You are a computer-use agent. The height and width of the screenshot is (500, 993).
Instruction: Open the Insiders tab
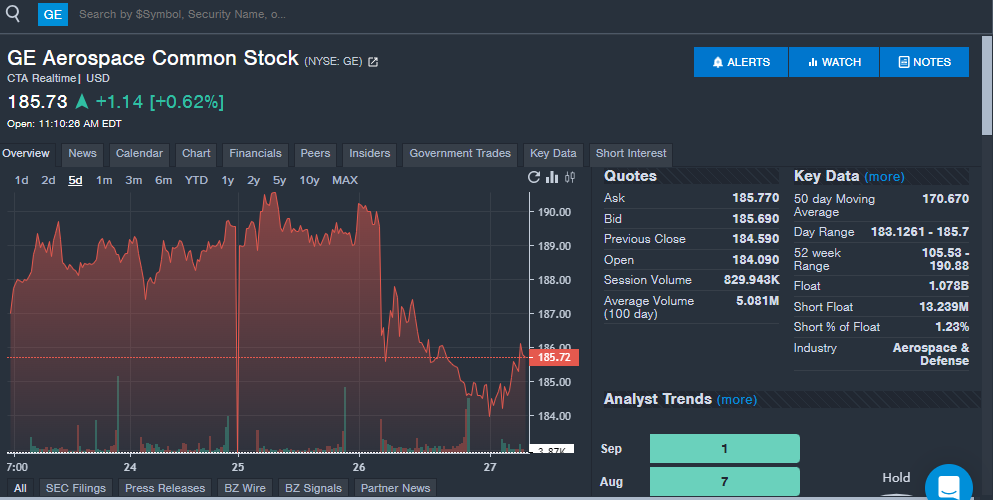(x=370, y=154)
